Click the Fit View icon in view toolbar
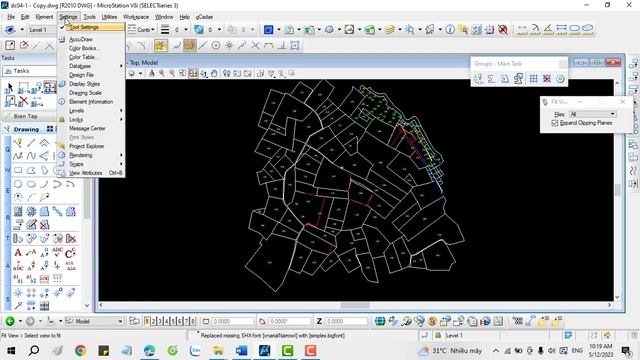 point(193,73)
